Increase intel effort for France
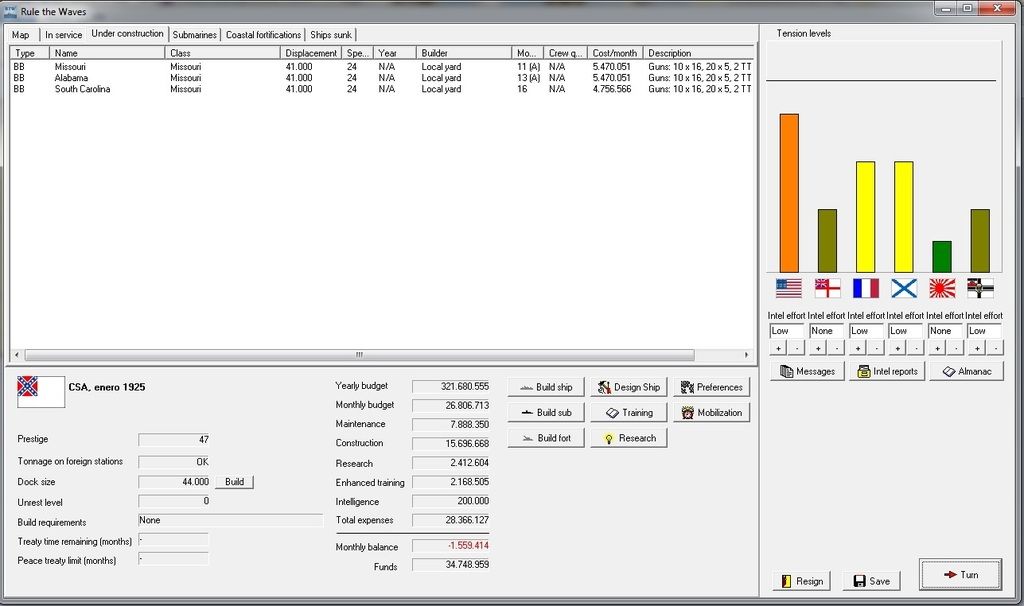The height and width of the screenshot is (606, 1024). (857, 349)
